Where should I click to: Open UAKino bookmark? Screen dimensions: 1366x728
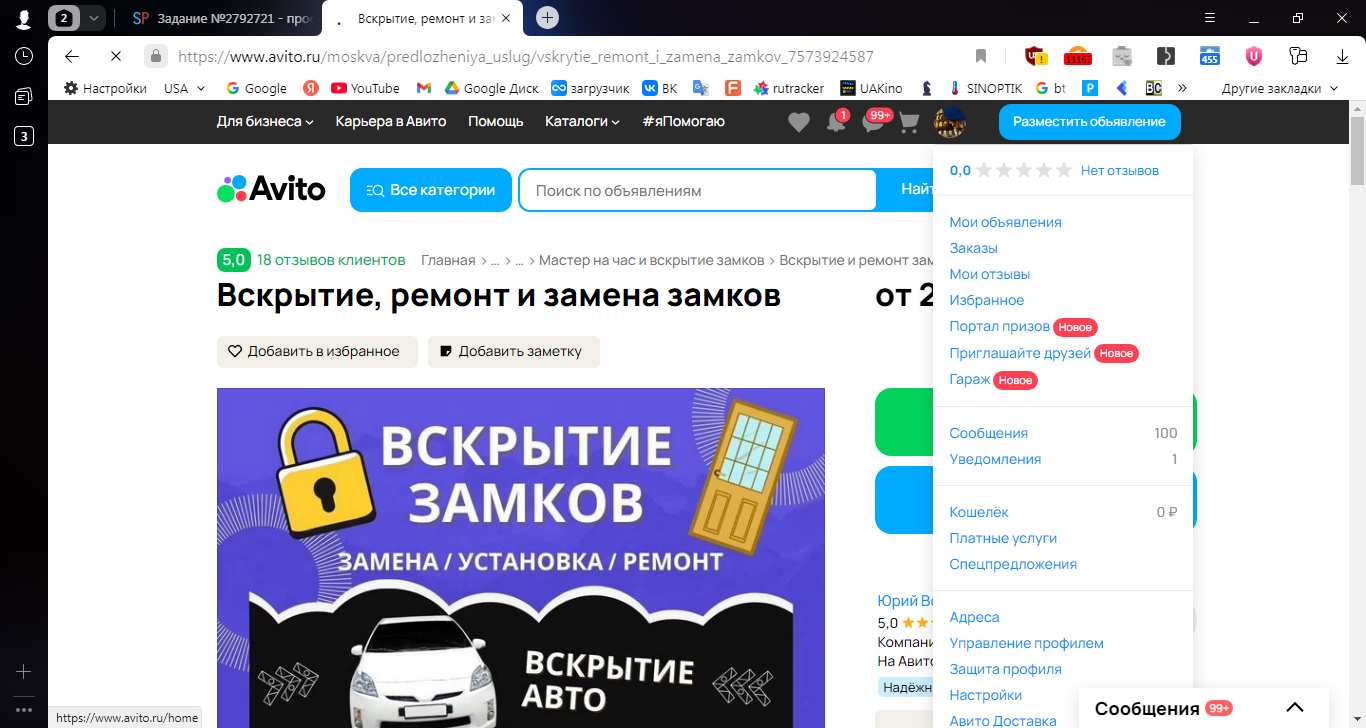871,88
